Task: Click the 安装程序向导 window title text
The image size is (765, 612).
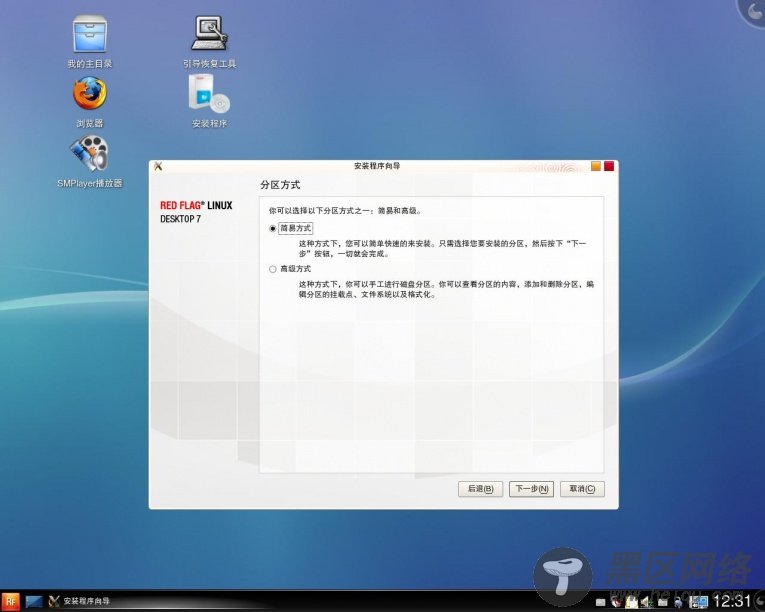Action: click(x=377, y=166)
